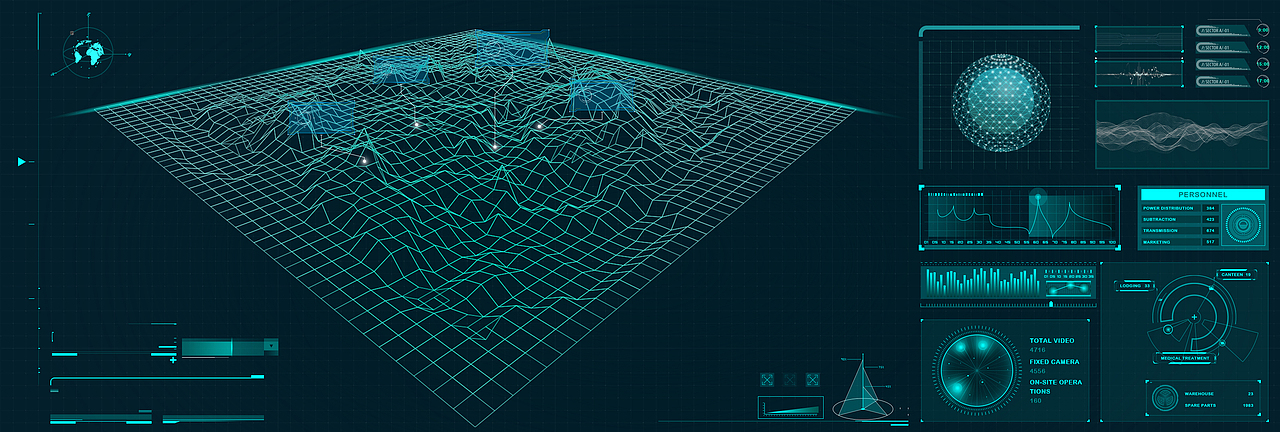The width and height of the screenshot is (1280, 432).
Task: Select the fourth SECTOR A/-01 pill
Action: 1224,80
